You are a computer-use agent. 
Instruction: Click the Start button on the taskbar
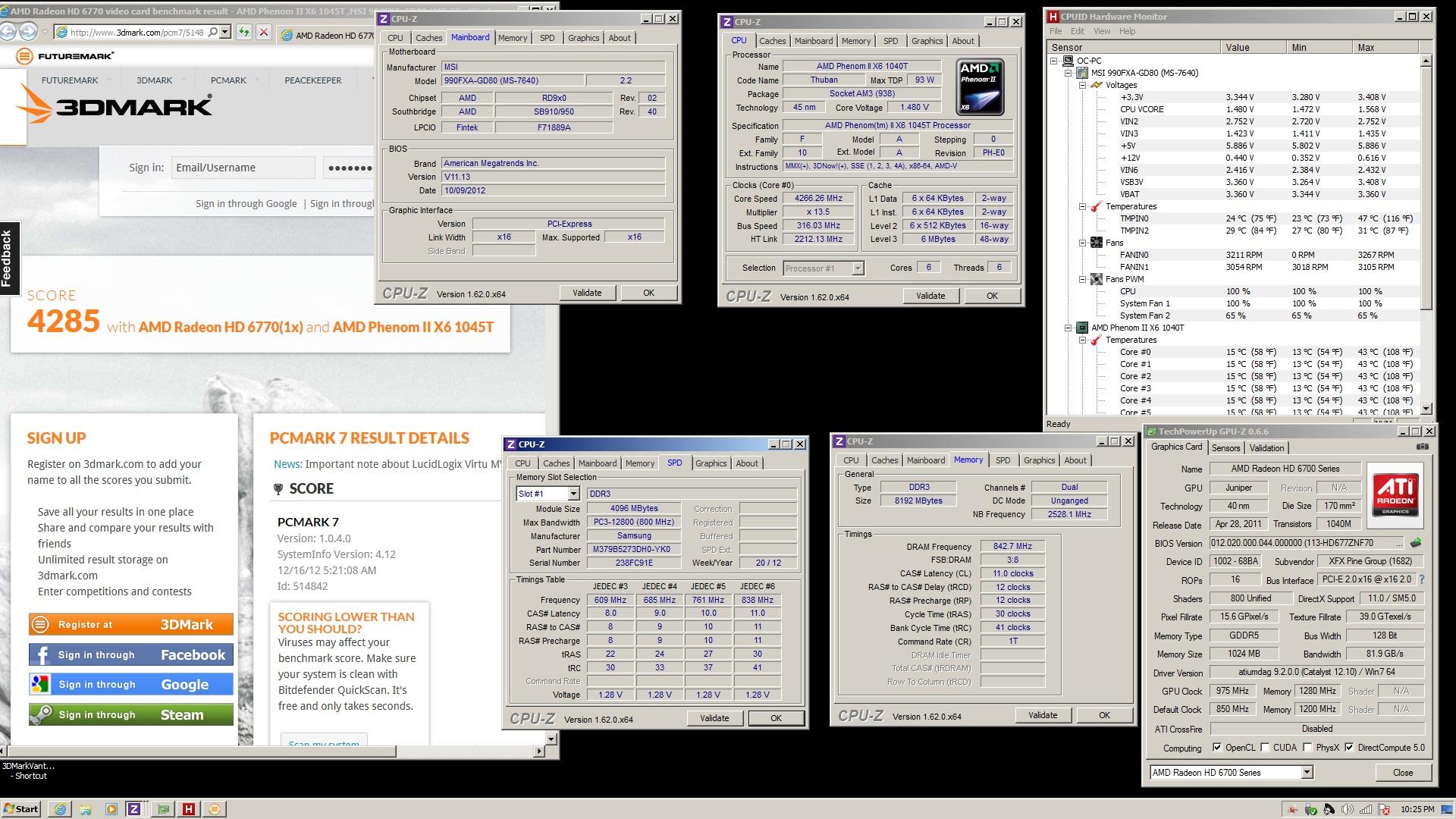(21, 809)
